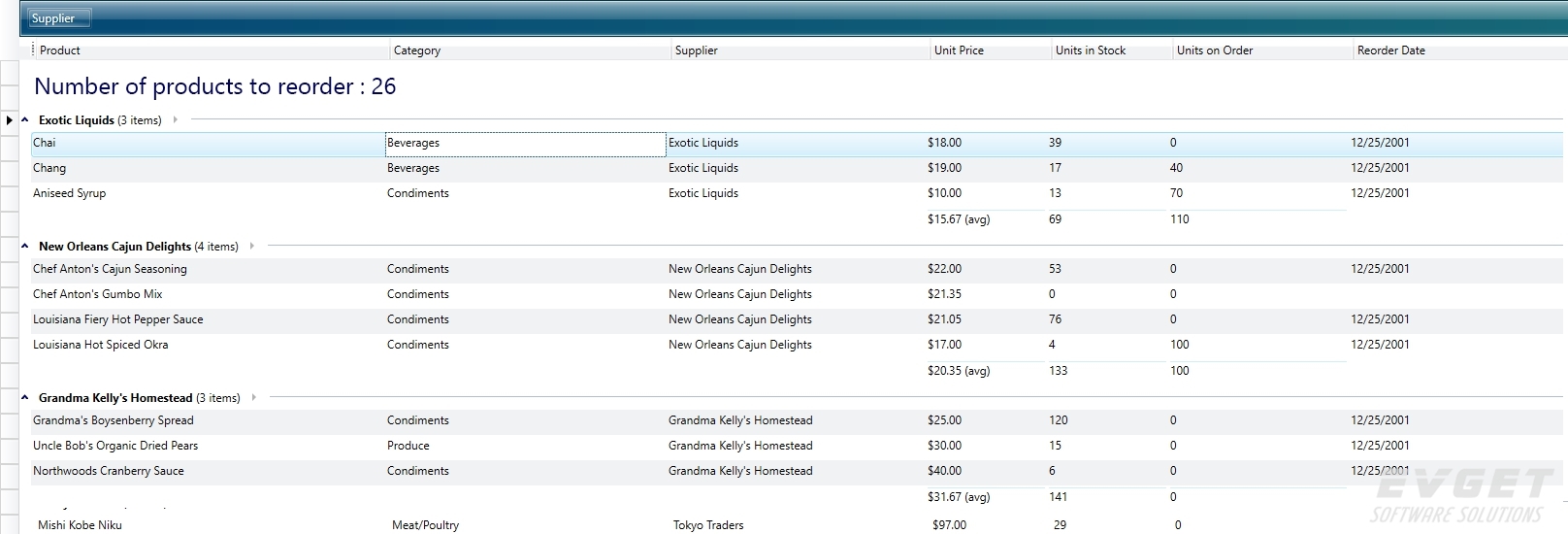This screenshot has height=534, width=1568.
Task: Click the 133 units in stock total
Action: 1058,372
